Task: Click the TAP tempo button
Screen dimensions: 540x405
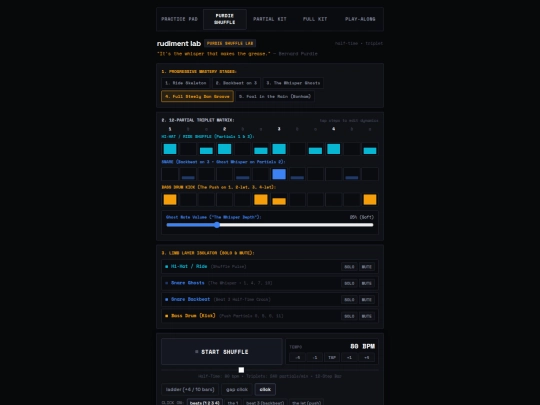Action: point(332,357)
